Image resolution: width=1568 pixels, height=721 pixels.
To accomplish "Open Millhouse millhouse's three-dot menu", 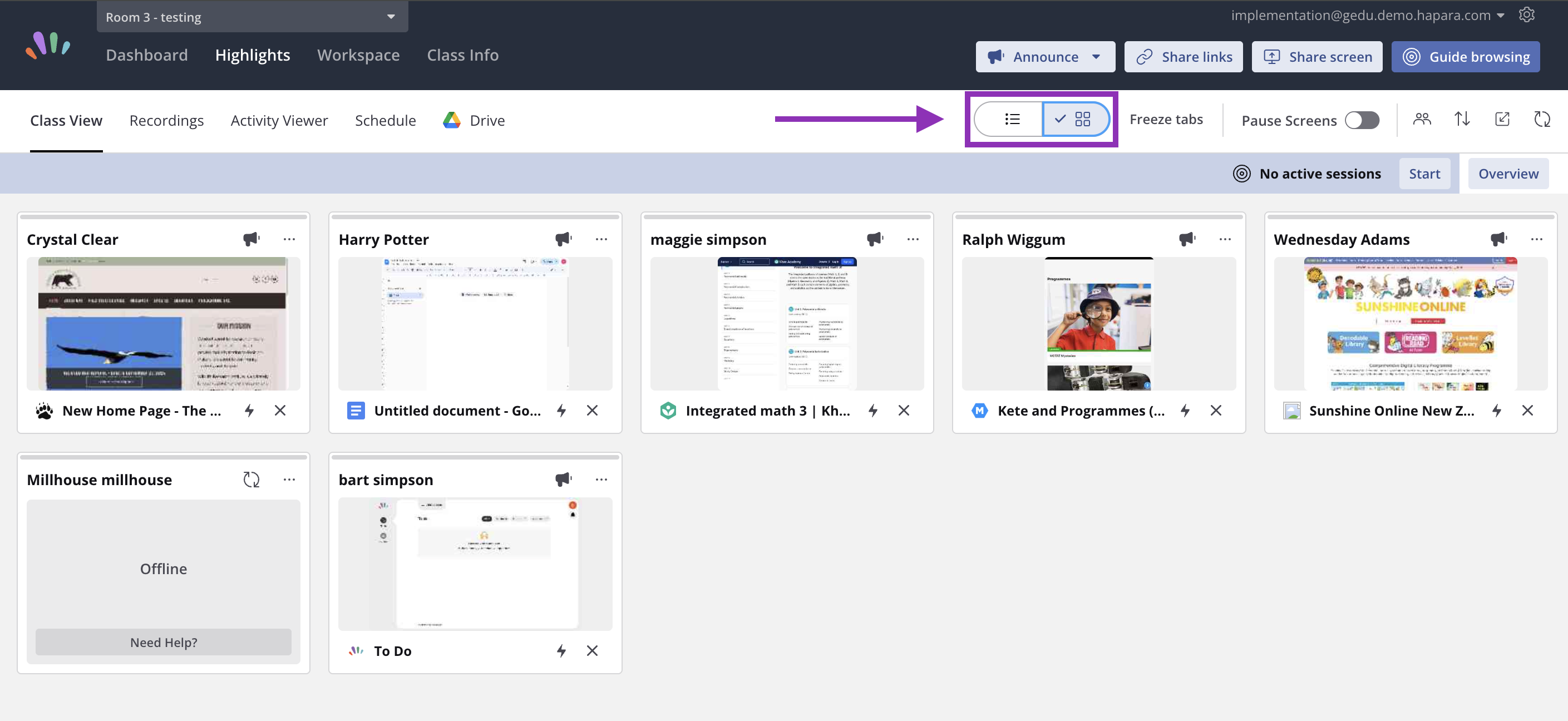I will [289, 480].
